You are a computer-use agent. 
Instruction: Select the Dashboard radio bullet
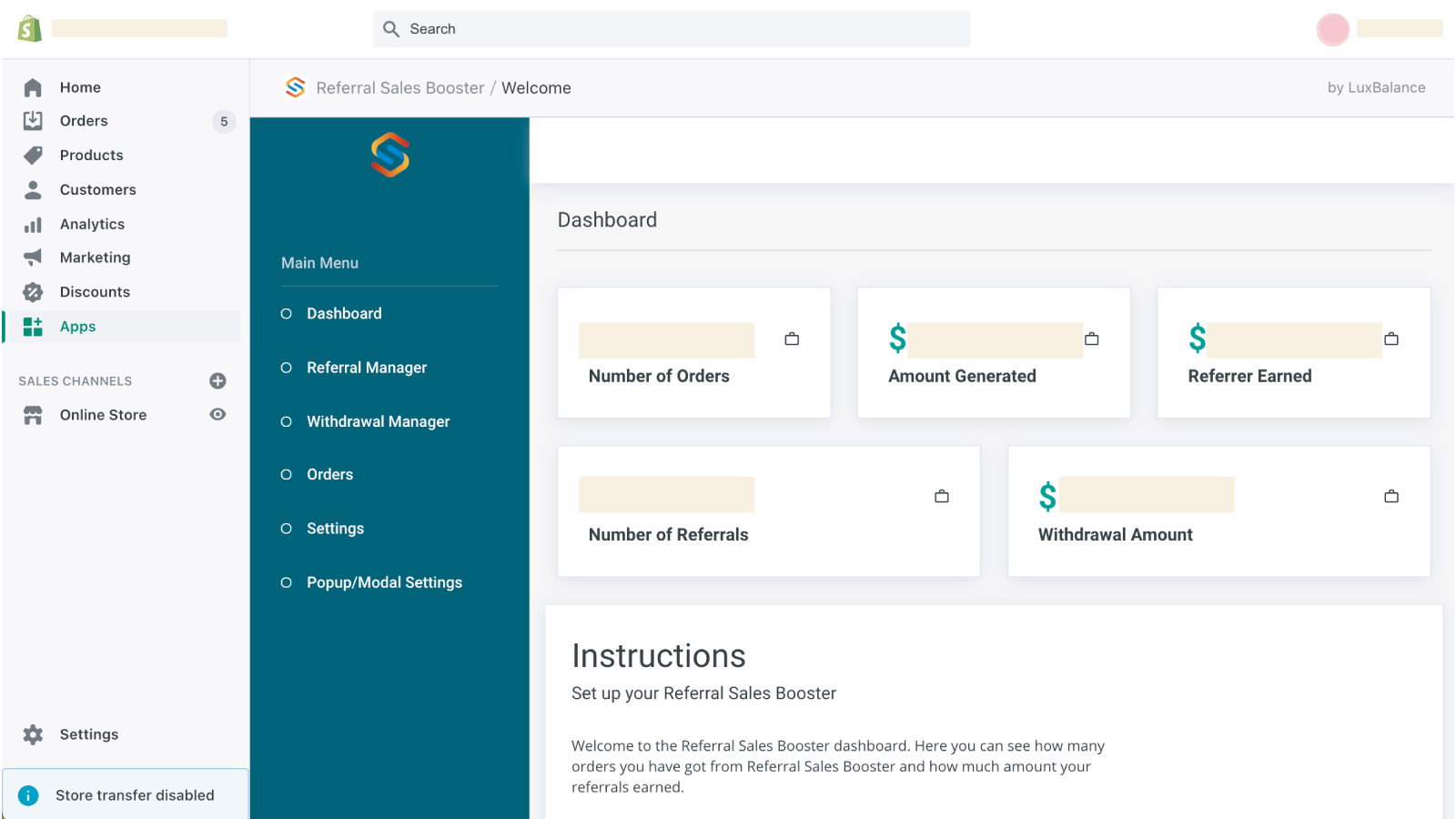tap(287, 314)
